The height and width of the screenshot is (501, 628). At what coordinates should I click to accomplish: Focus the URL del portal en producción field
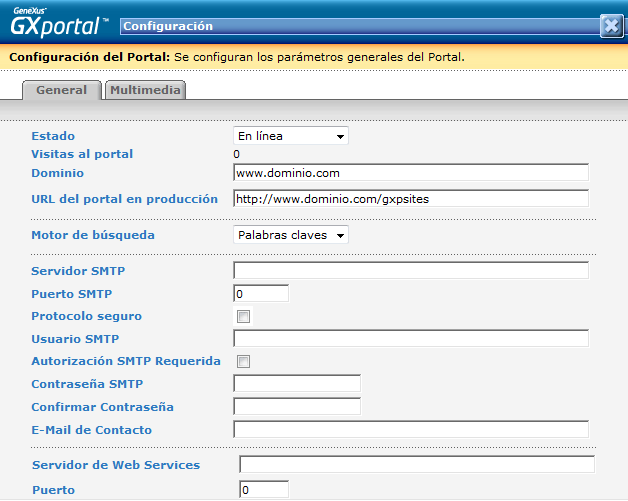tap(410, 198)
